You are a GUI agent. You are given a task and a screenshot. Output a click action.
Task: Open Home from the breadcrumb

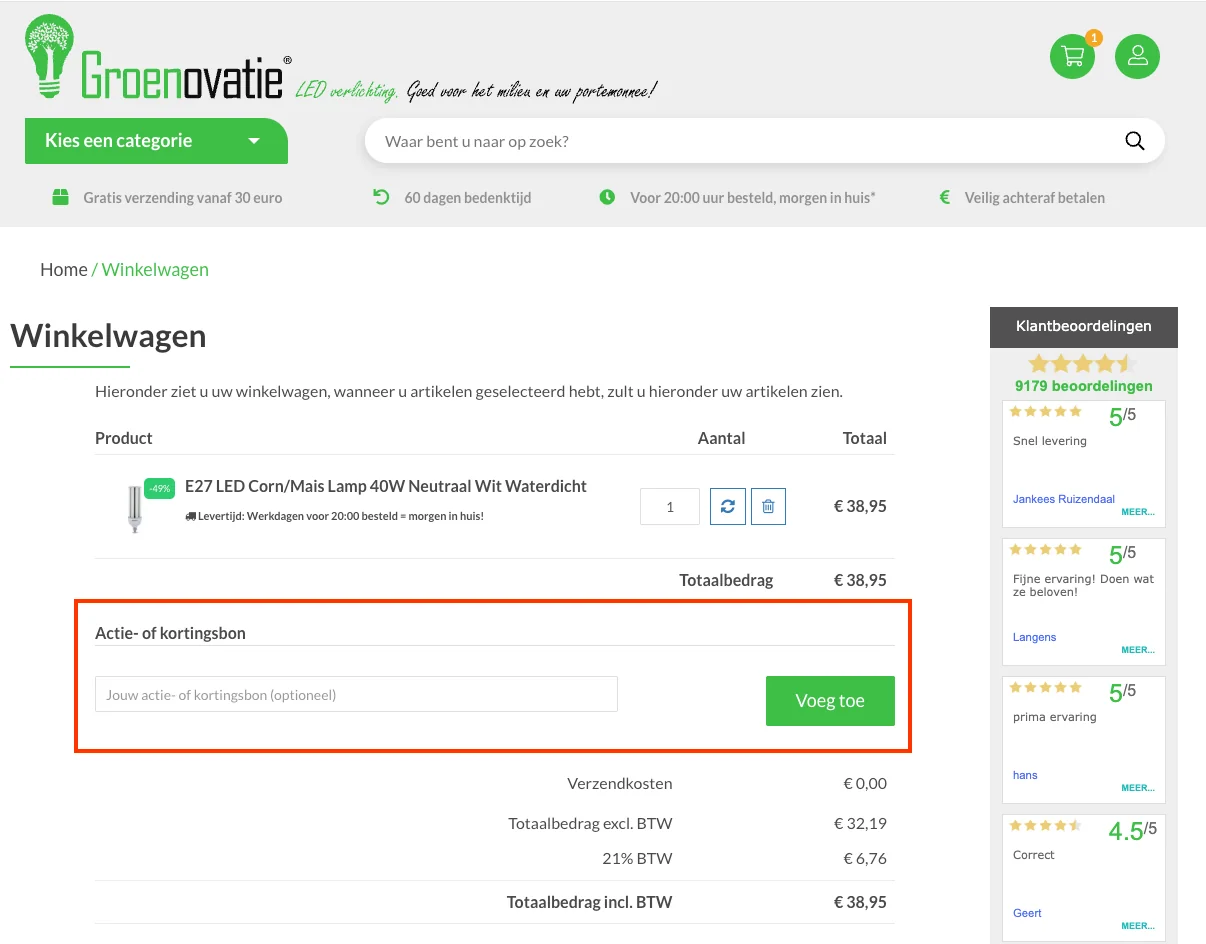coord(63,269)
